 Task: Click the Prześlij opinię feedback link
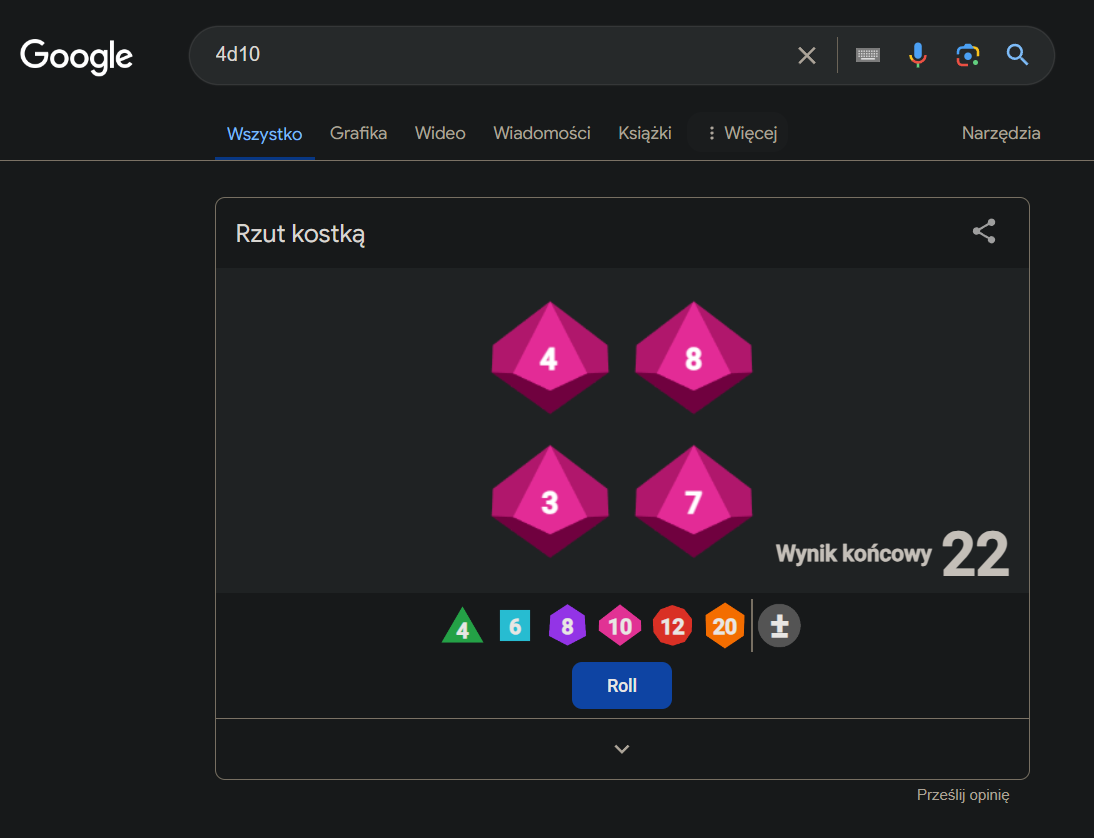963,795
